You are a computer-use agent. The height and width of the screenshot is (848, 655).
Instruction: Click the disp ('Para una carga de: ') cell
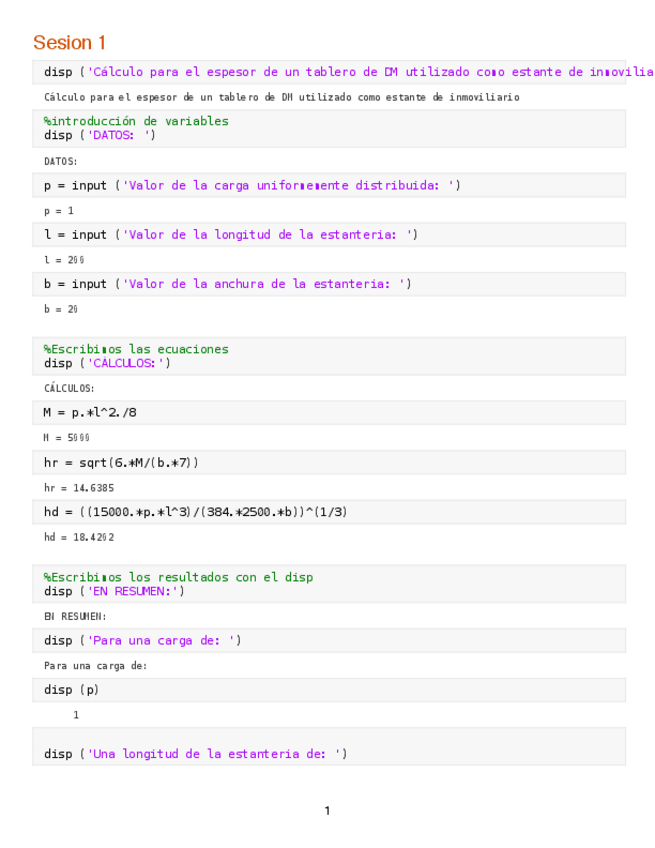click(x=142, y=640)
